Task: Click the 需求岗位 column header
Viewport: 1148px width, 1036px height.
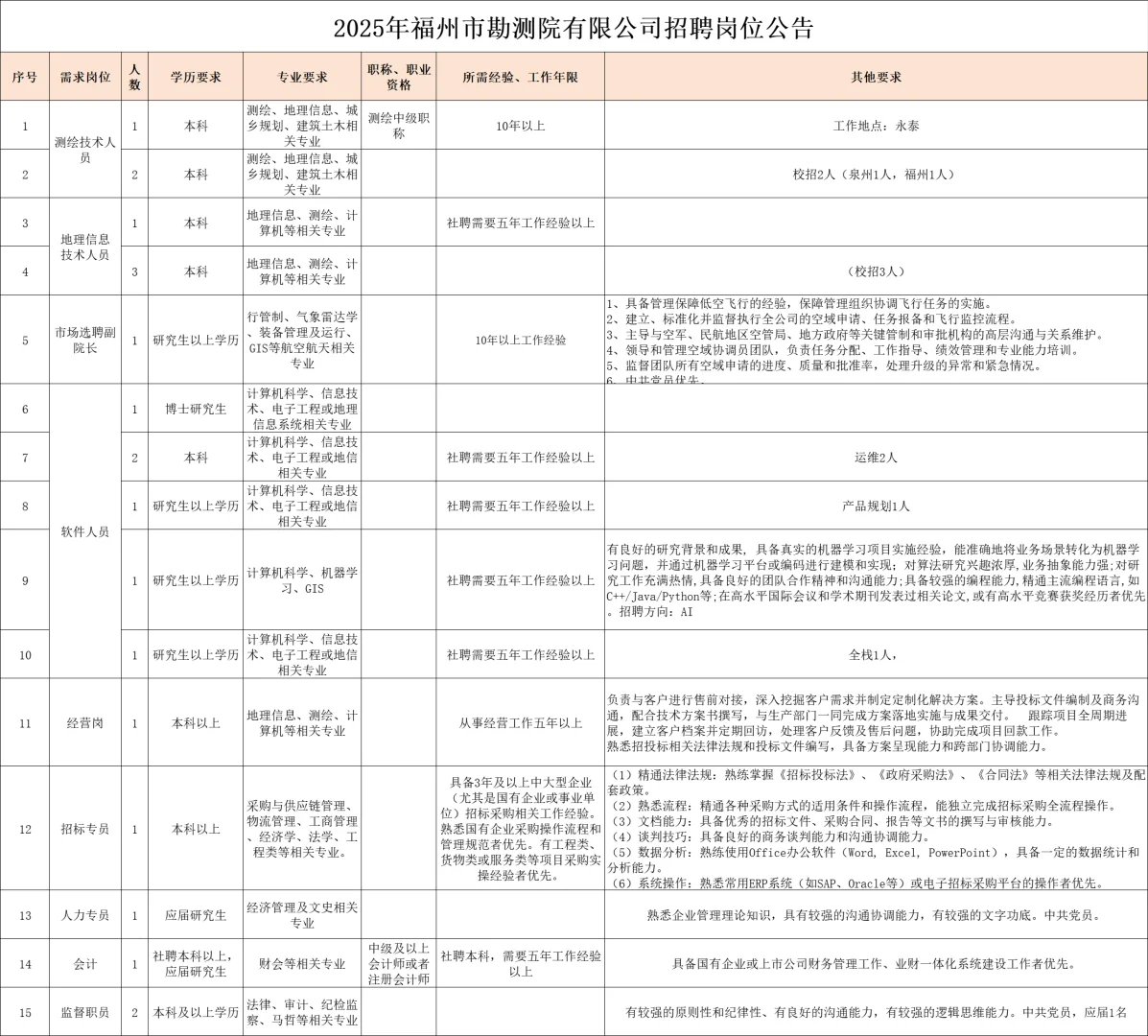Action: tap(85, 76)
